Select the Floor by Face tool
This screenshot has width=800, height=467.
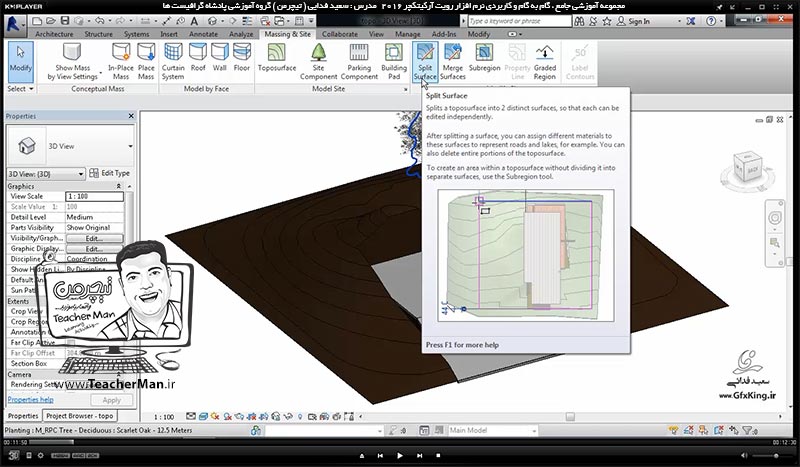[x=242, y=57]
